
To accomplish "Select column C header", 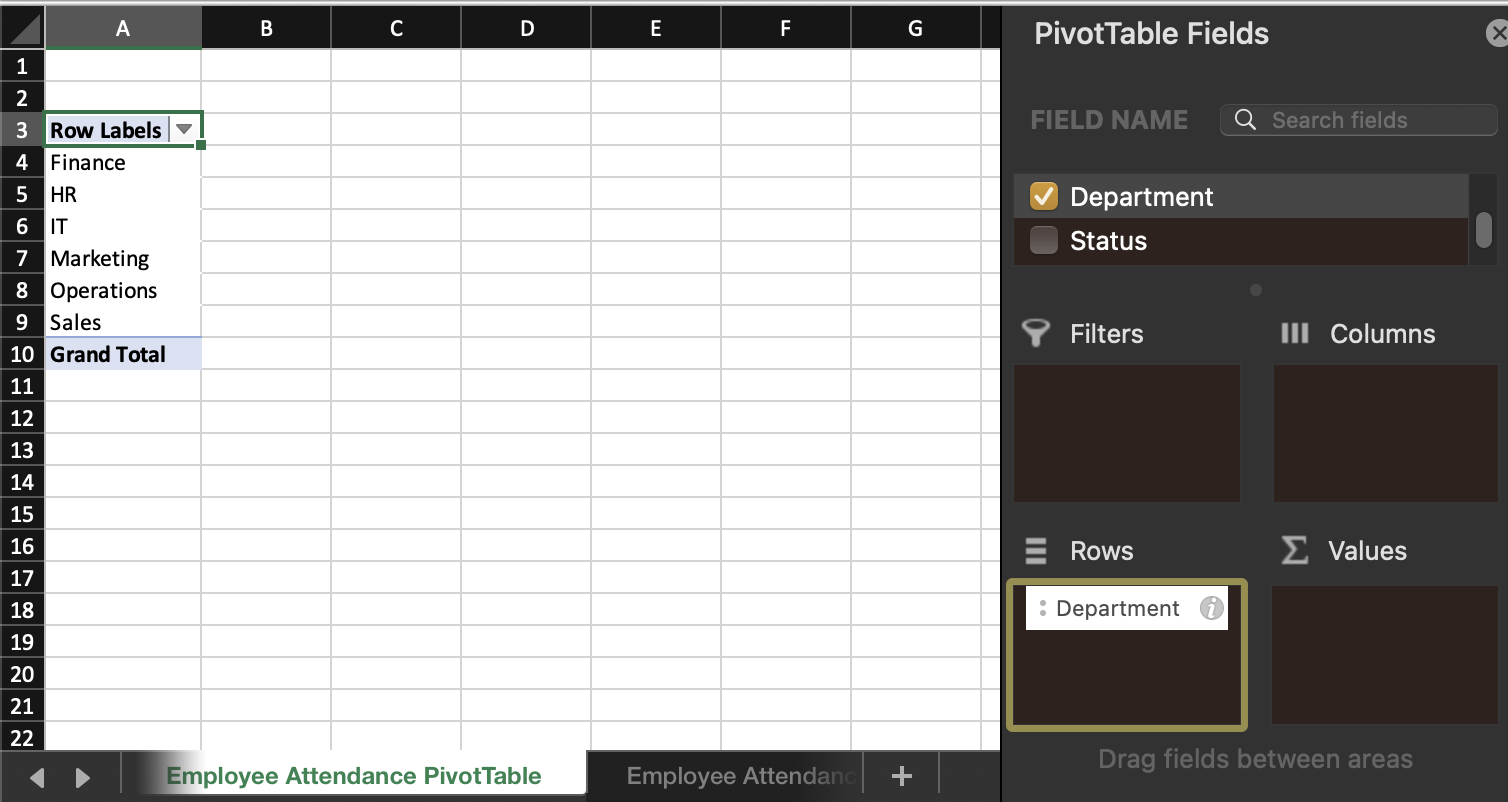I will pyautogui.click(x=396, y=29).
